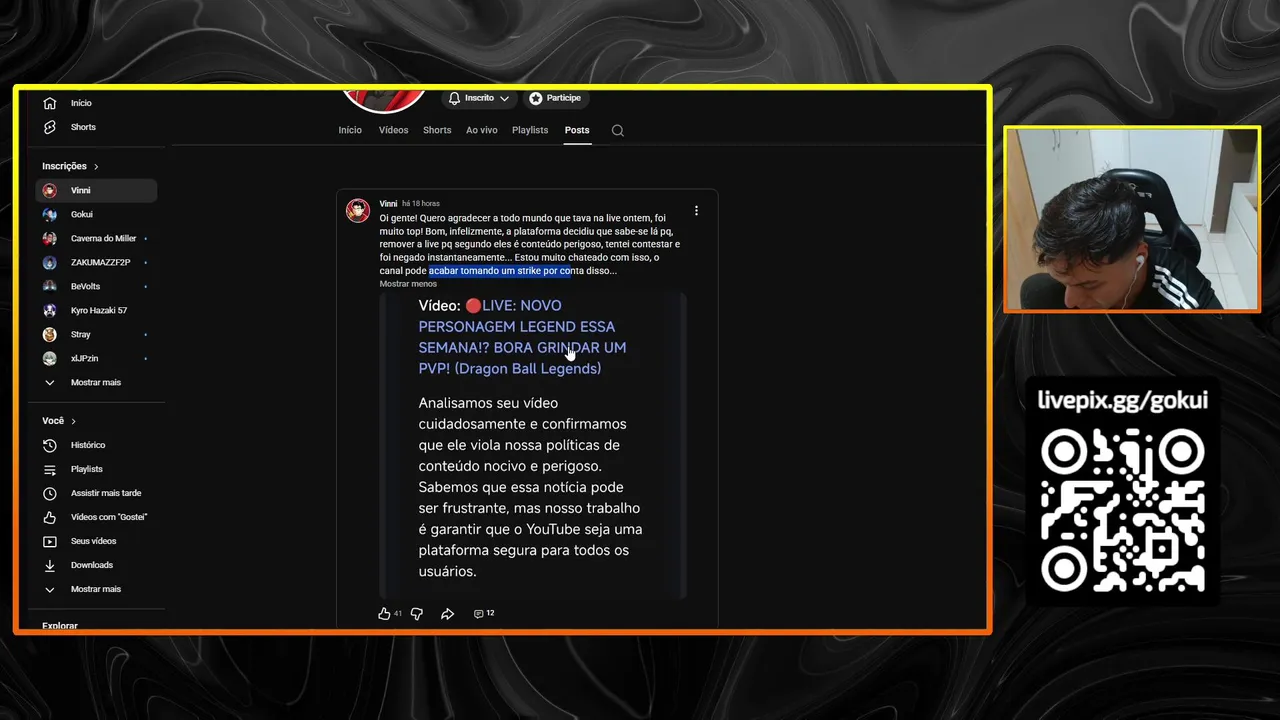Open the post's three-dot options menu

[x=696, y=211]
